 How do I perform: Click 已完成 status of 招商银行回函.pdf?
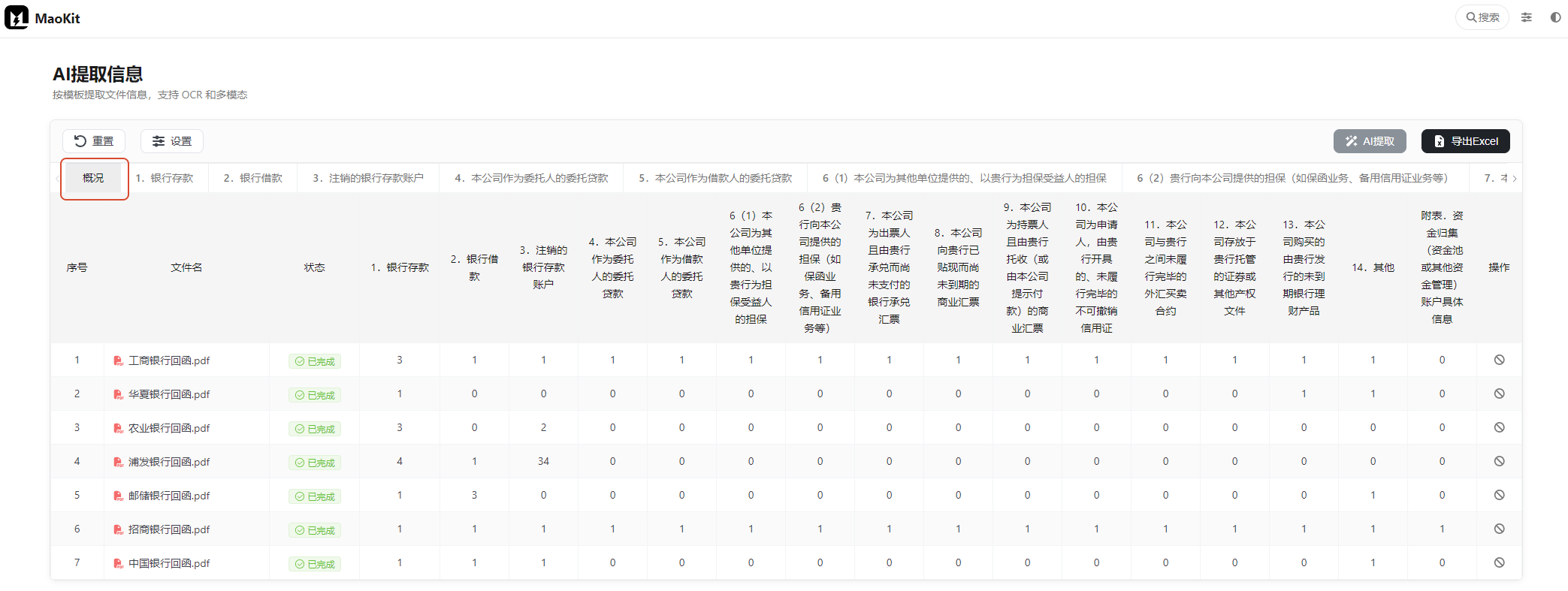315,531
